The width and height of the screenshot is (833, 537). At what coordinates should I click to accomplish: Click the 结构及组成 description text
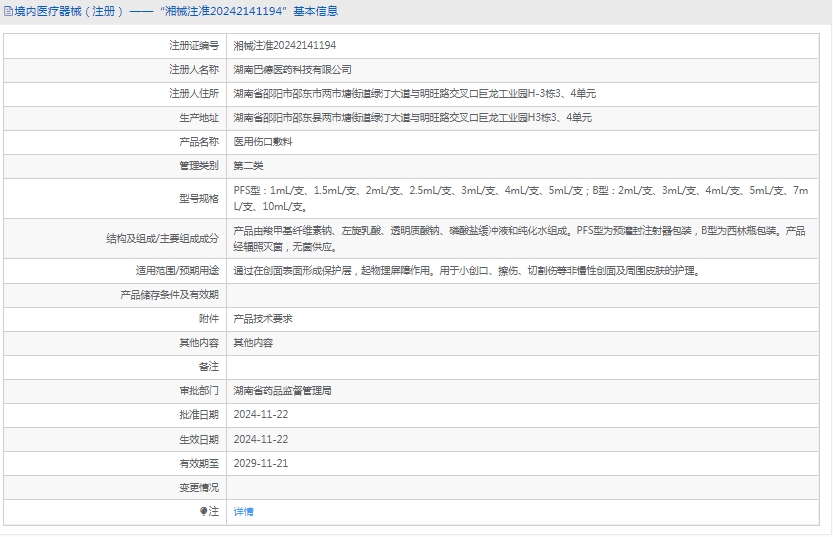519,238
